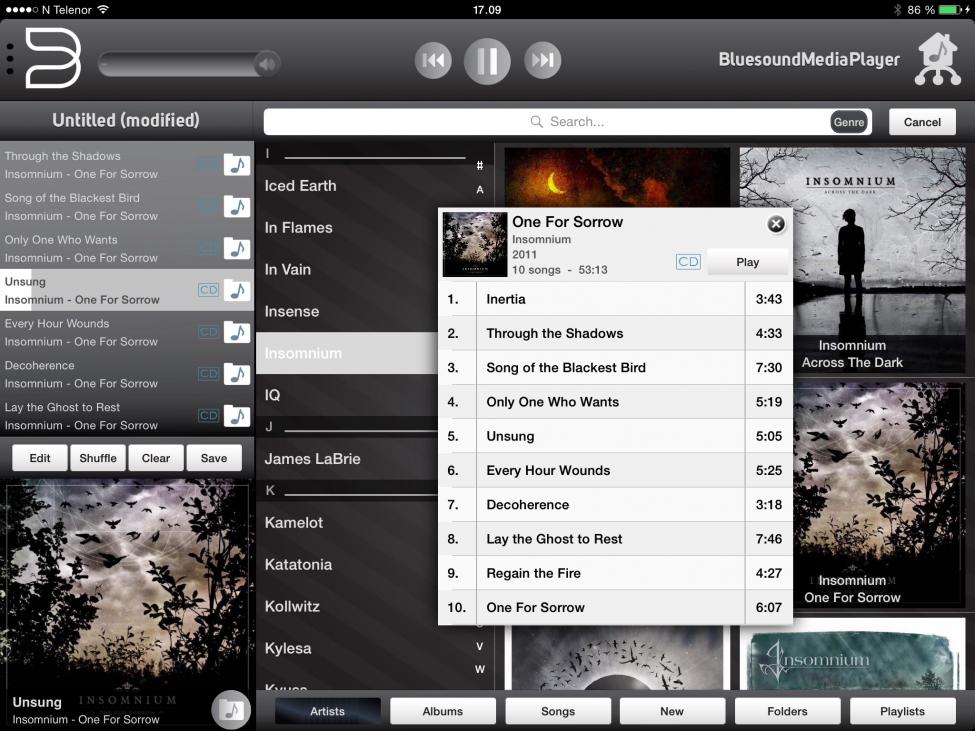Switch to the Albums tab

443,711
